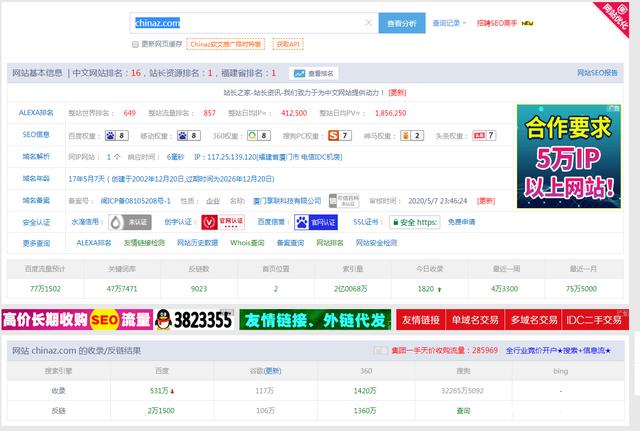640x431 pixels.
Task: Click the 水滴信用 gray unverified badge
Action: click(130, 222)
